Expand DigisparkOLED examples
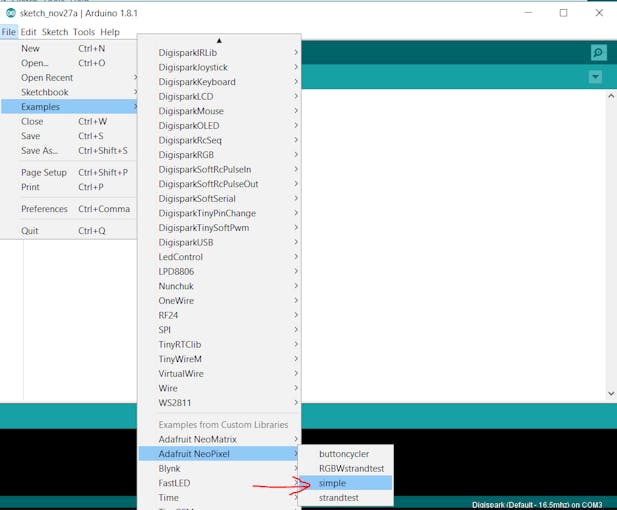This screenshot has height=510, width=617. pyautogui.click(x=219, y=126)
